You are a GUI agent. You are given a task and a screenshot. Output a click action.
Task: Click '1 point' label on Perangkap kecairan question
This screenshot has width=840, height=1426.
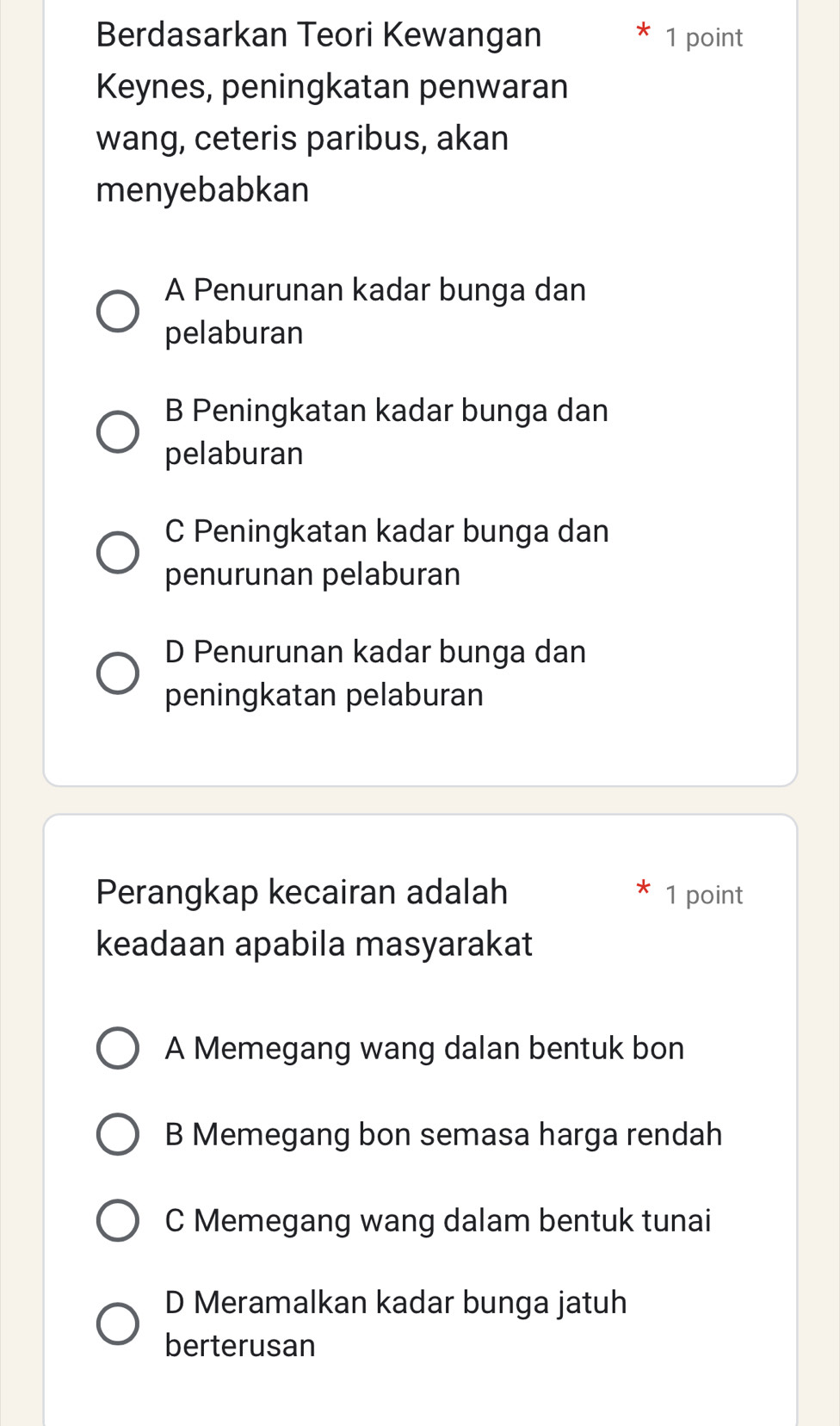click(703, 895)
